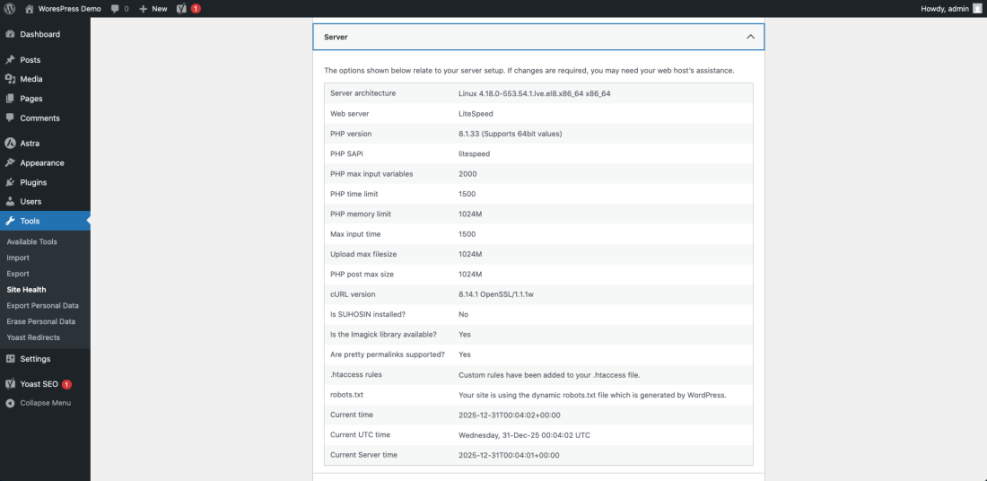Click the PHP memory limit 1024M value
The height and width of the screenshot is (481, 987).
click(470, 214)
